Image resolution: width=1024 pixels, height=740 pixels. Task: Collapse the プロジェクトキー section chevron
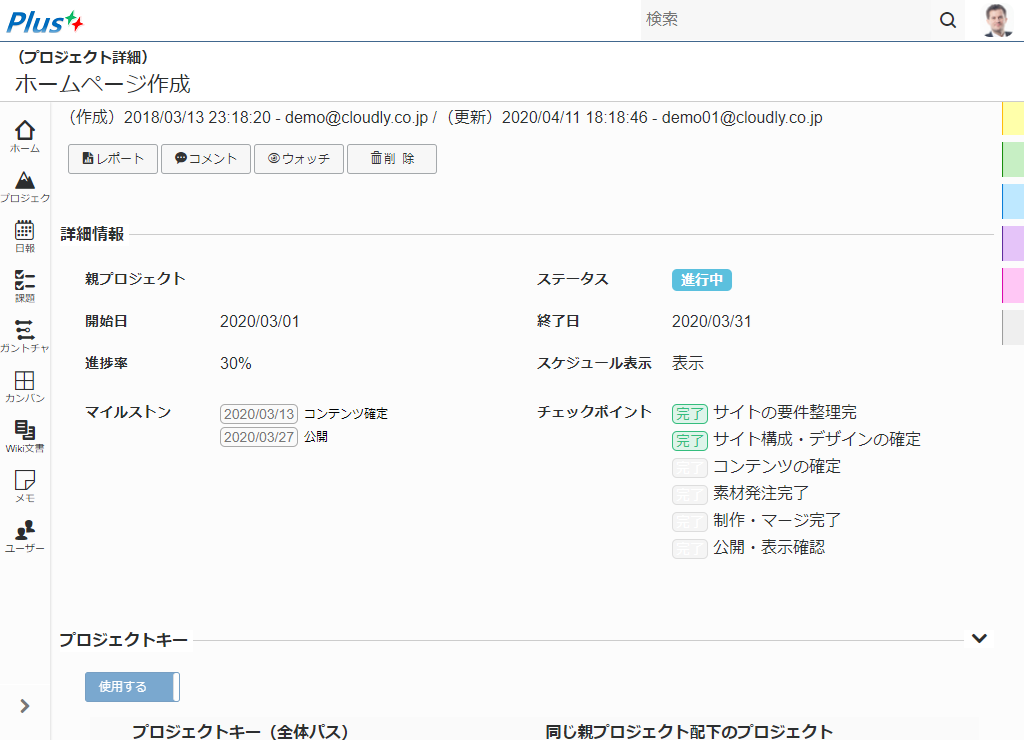click(979, 638)
